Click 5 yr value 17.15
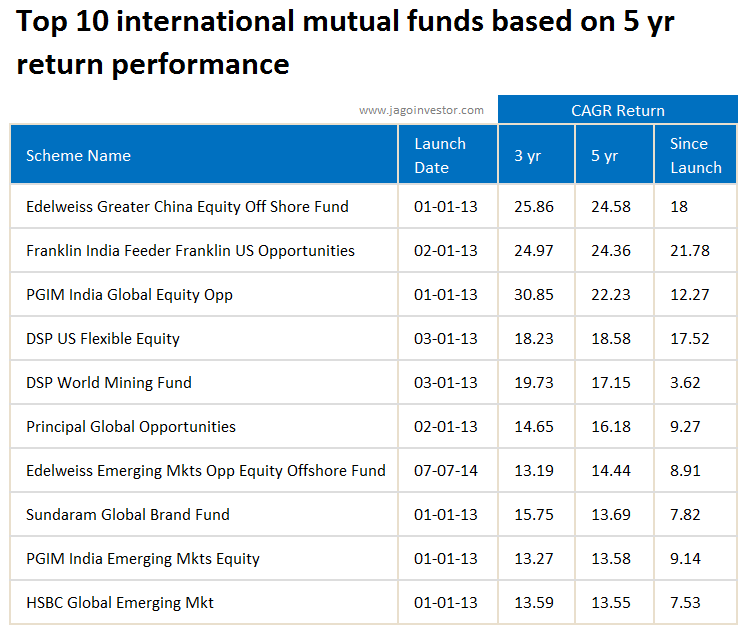Viewport: 745px width, 632px height. tap(611, 383)
